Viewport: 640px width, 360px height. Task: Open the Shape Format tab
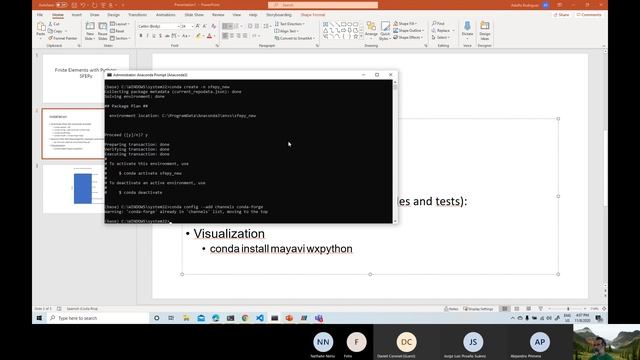point(313,15)
